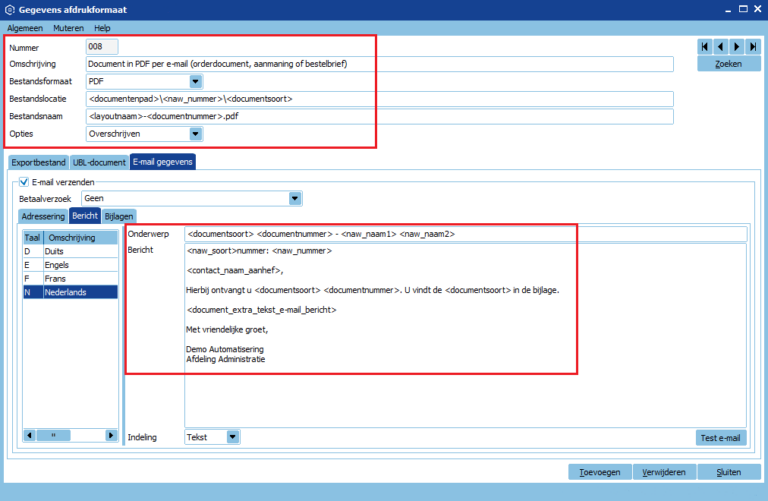Switch to the UBL-document tab
This screenshot has width=768, height=501.
point(99,162)
